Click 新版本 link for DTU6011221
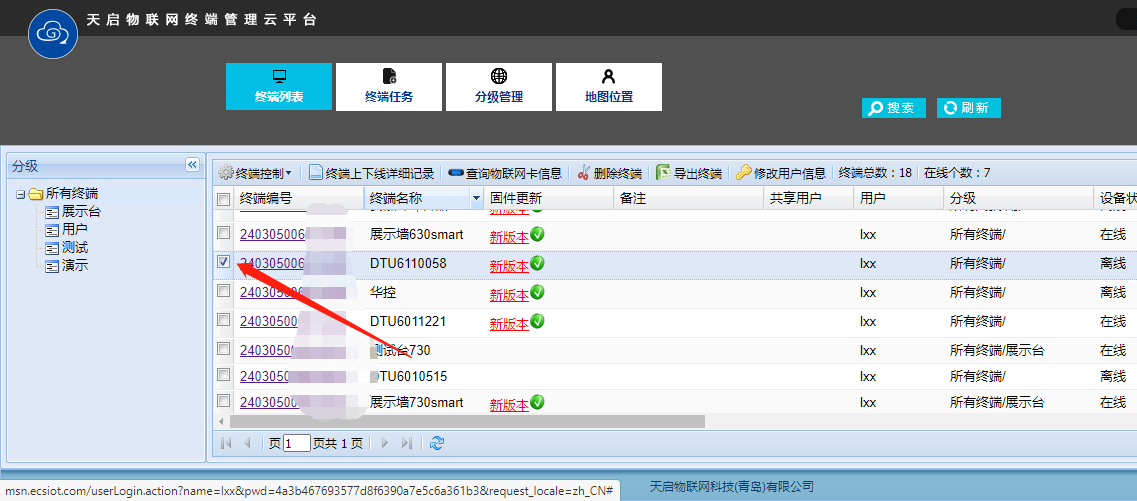The width and height of the screenshot is (1137, 501). 509,324
